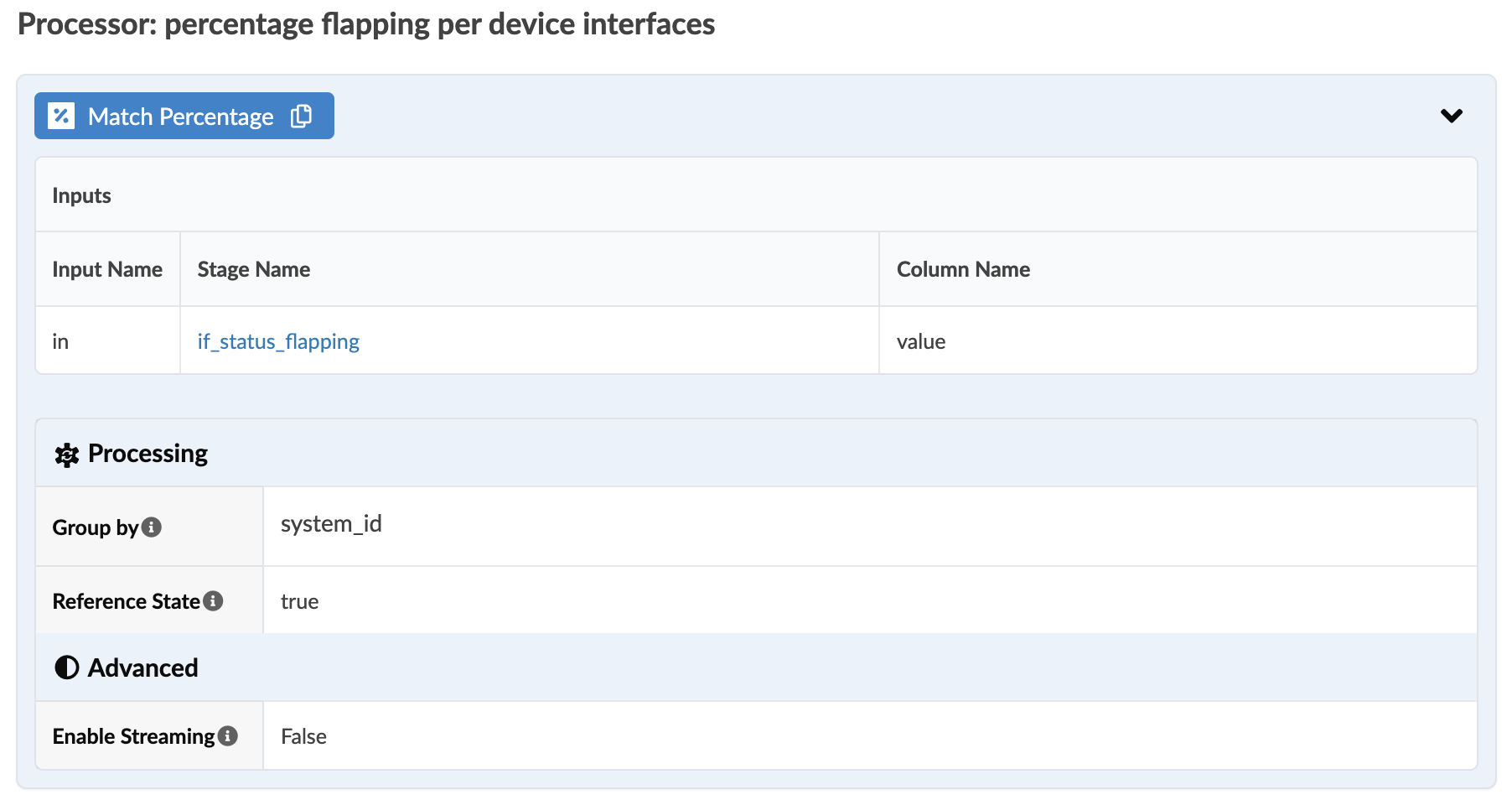Open the if_status_flapping stage link
Screen dimensions: 1512x800
pyautogui.click(x=278, y=341)
